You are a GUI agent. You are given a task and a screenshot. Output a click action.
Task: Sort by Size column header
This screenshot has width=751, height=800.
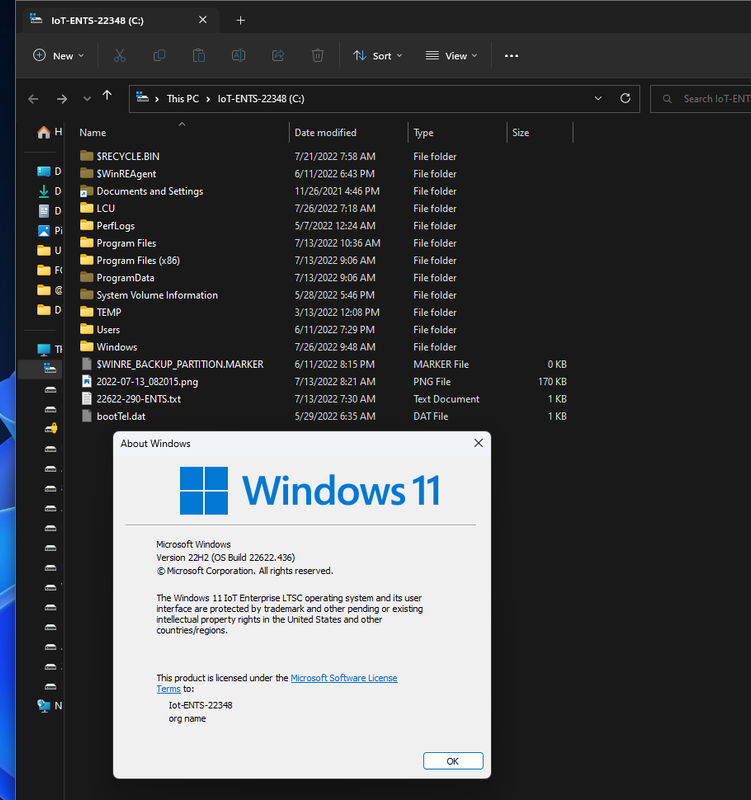click(x=520, y=133)
